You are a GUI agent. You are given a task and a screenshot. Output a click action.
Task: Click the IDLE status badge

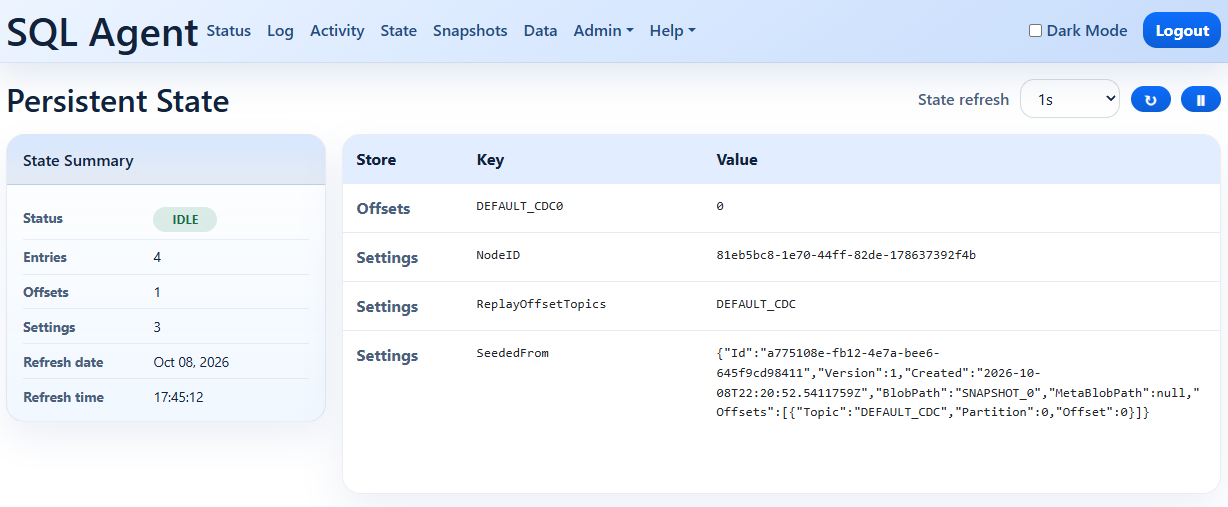185,220
